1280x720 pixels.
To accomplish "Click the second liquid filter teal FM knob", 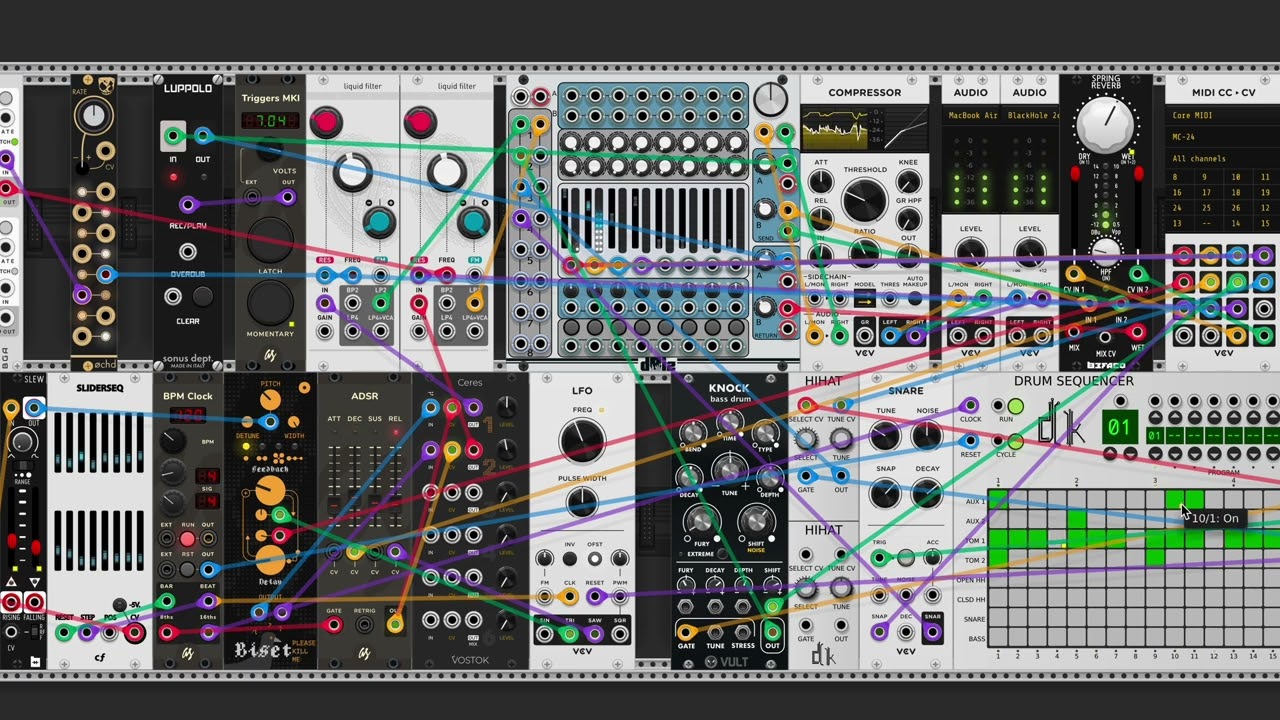I will (x=473, y=222).
